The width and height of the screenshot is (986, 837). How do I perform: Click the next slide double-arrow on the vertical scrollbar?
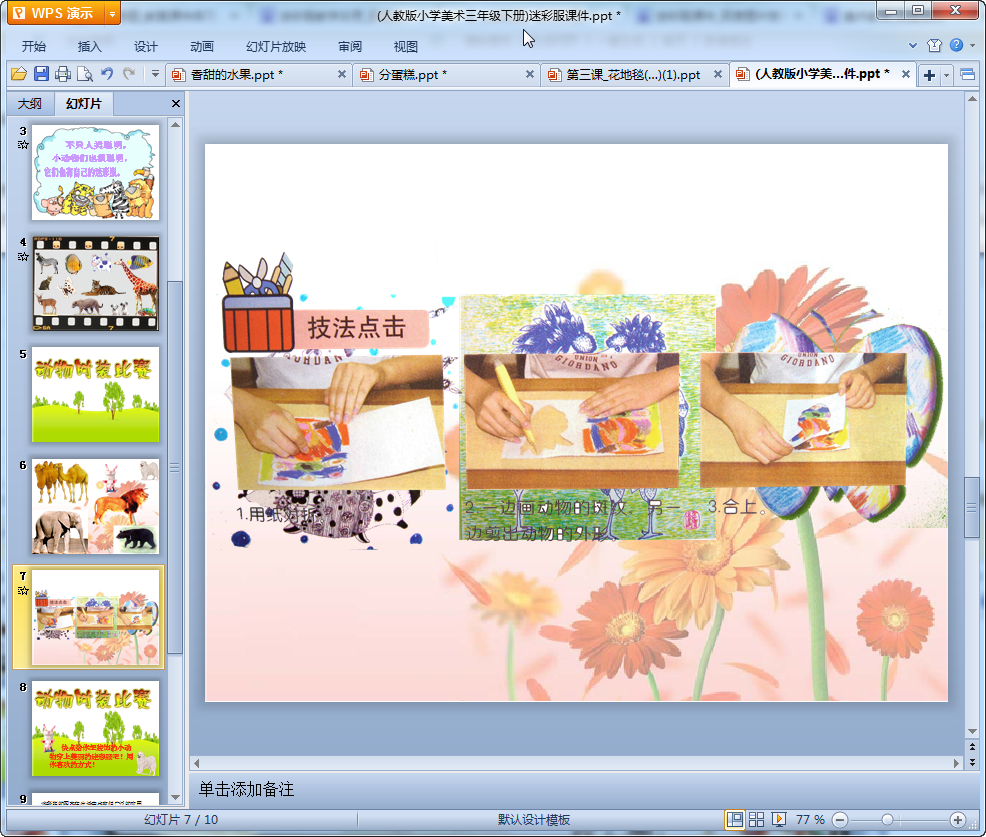972,762
